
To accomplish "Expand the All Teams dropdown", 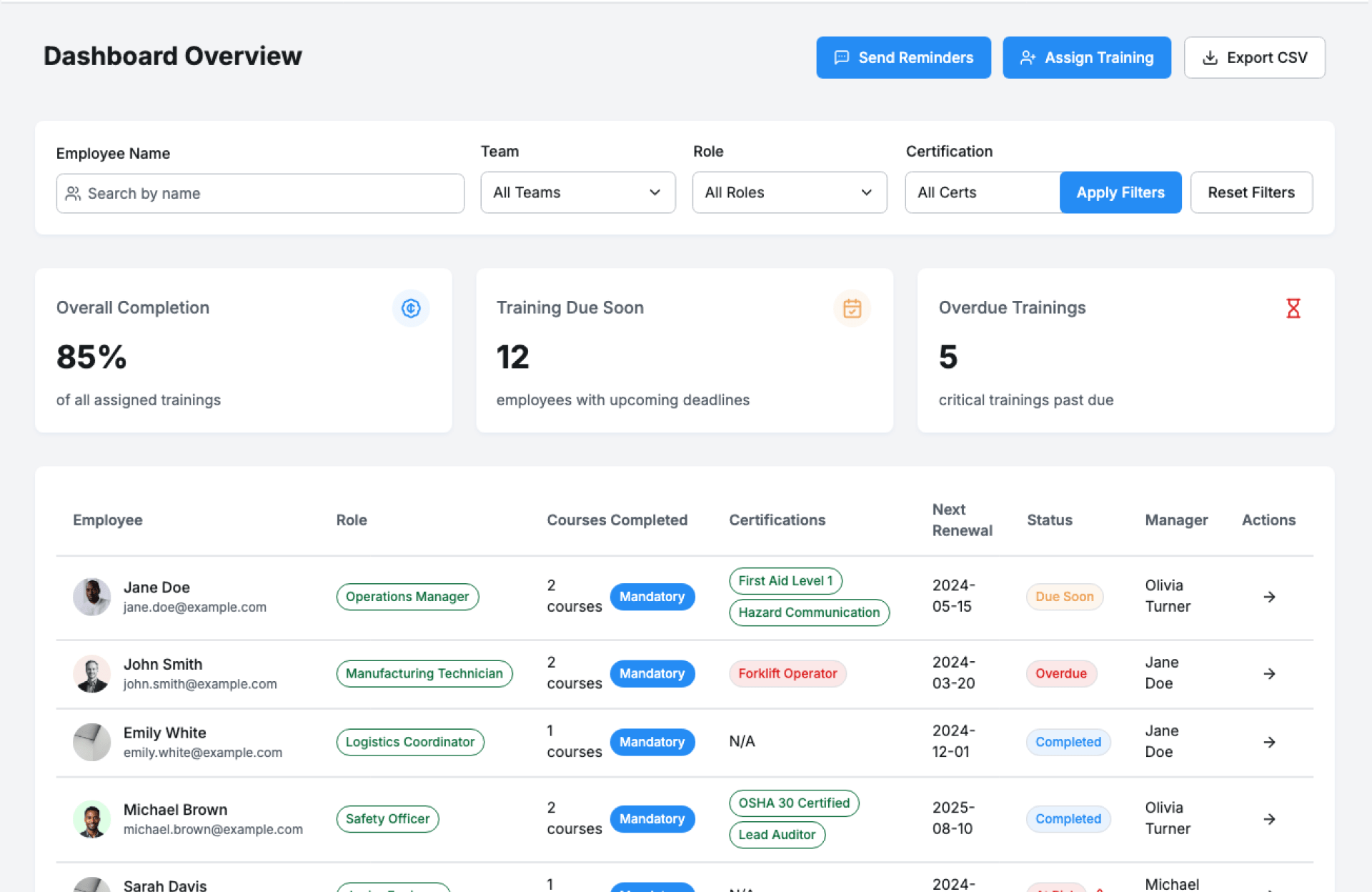I will 577,192.
